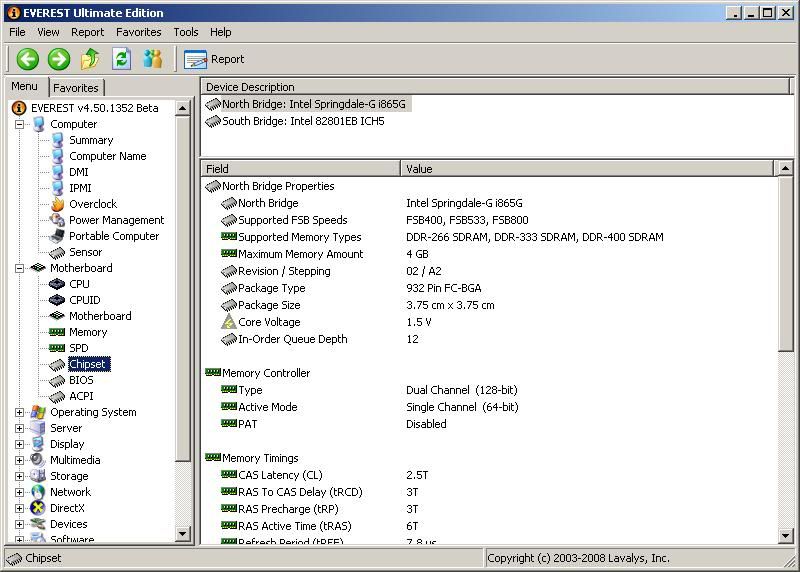
Task: Click the DirectX X icon
Action: [x=38, y=508]
